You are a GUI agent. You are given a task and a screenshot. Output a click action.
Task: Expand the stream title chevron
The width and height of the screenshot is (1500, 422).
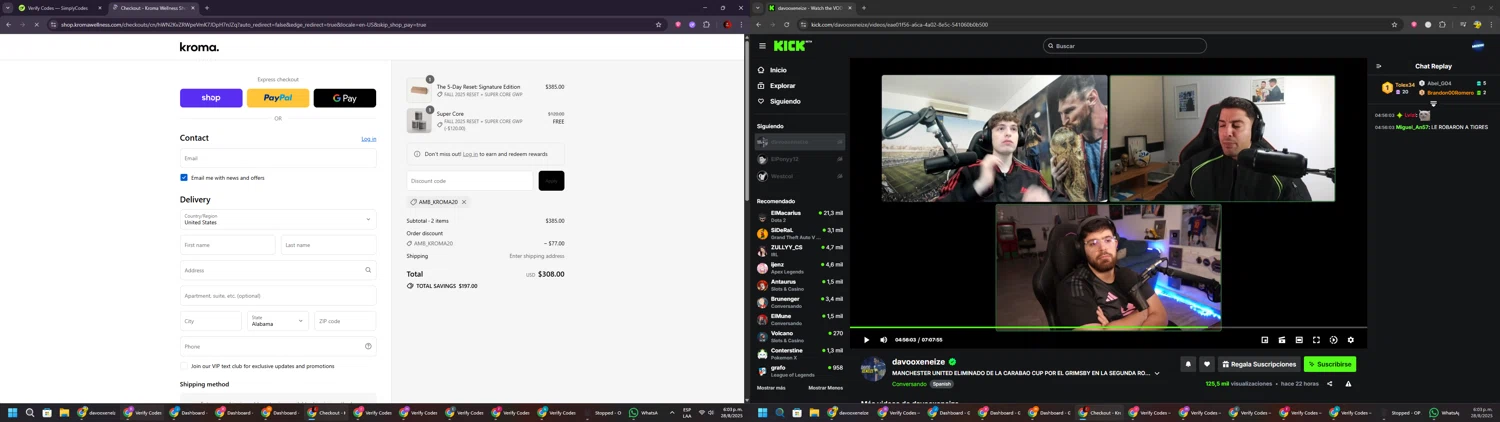[x=1157, y=373]
